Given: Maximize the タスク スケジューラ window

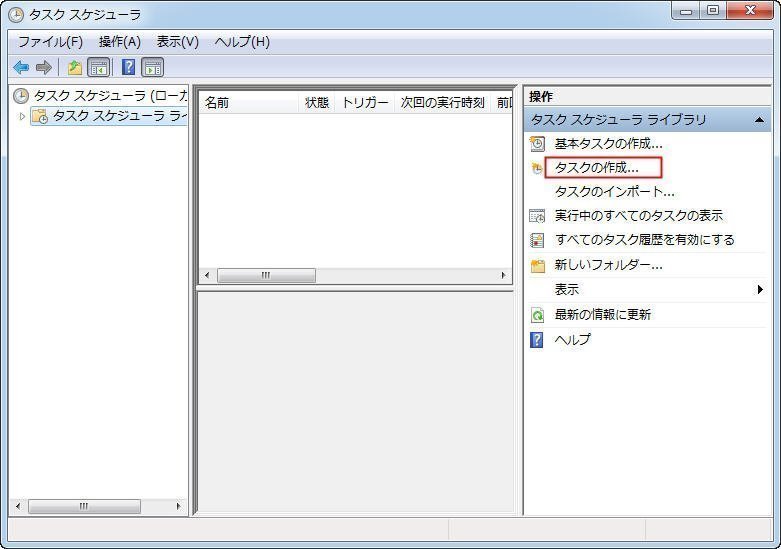Looking at the screenshot, I should 713,10.
